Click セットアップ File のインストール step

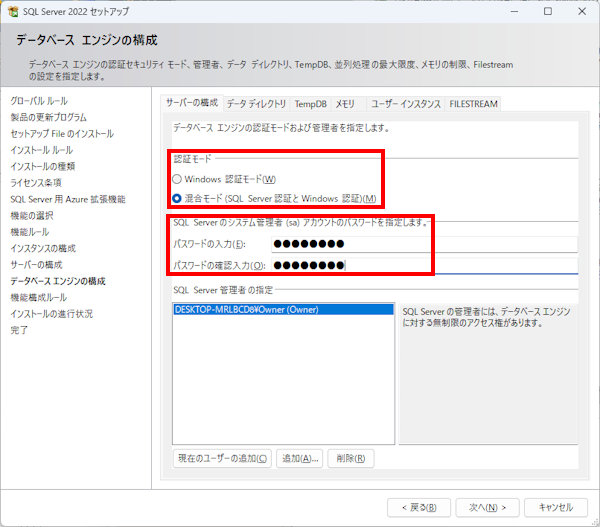coord(62,134)
